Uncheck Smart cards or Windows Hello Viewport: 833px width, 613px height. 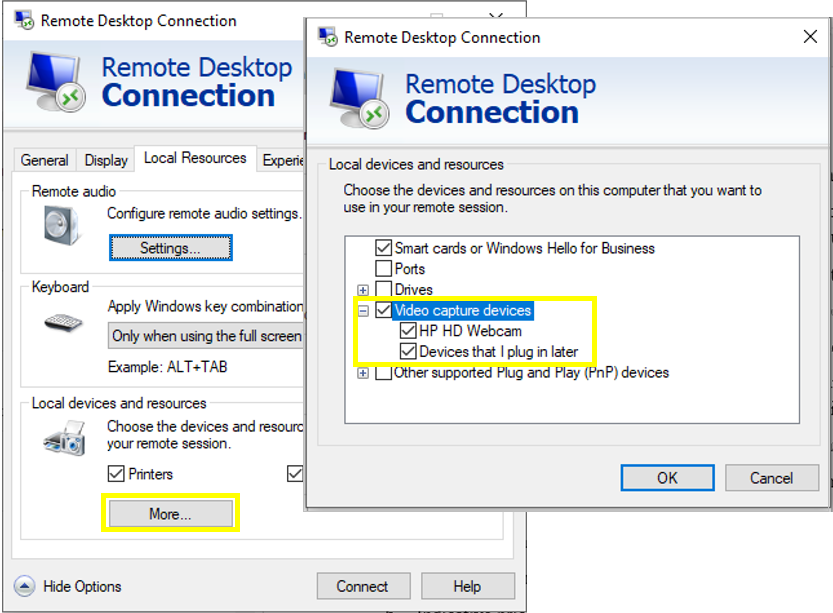[x=383, y=248]
